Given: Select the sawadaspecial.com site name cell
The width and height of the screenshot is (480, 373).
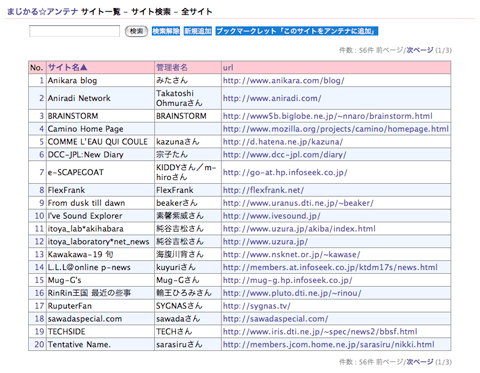Looking at the screenshot, I should (x=100, y=319).
